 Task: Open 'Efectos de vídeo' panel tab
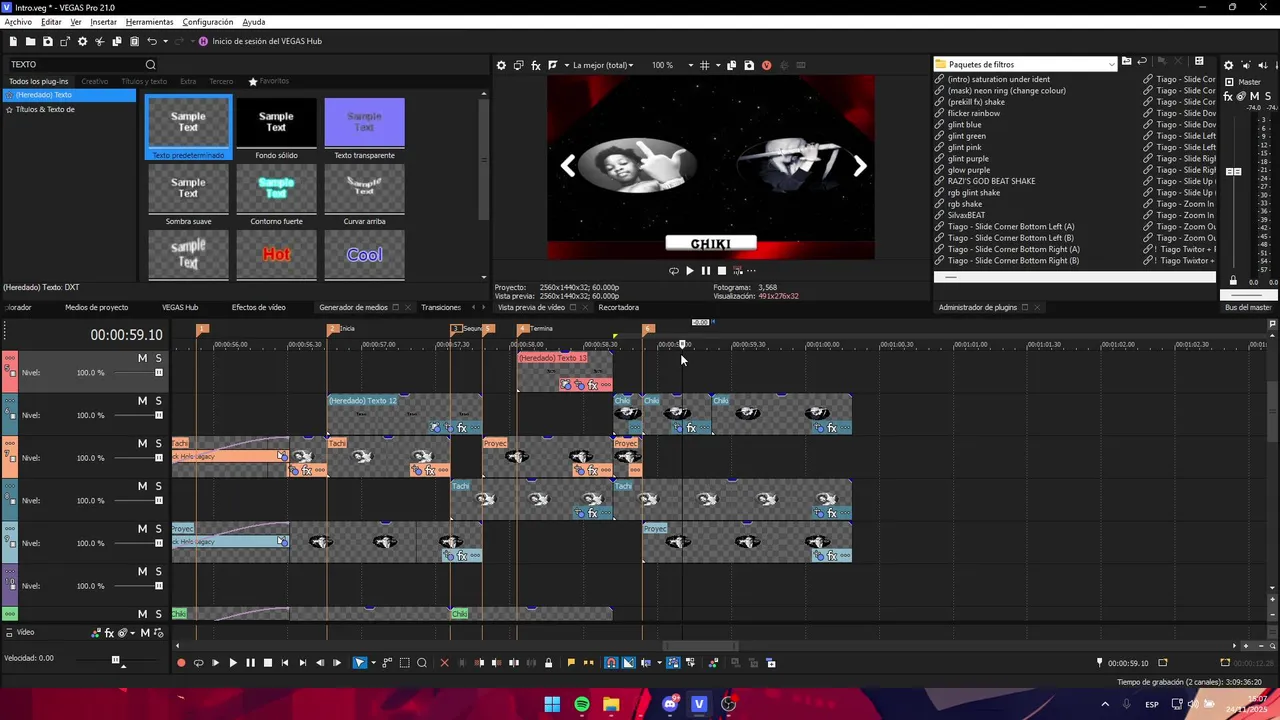(x=258, y=307)
